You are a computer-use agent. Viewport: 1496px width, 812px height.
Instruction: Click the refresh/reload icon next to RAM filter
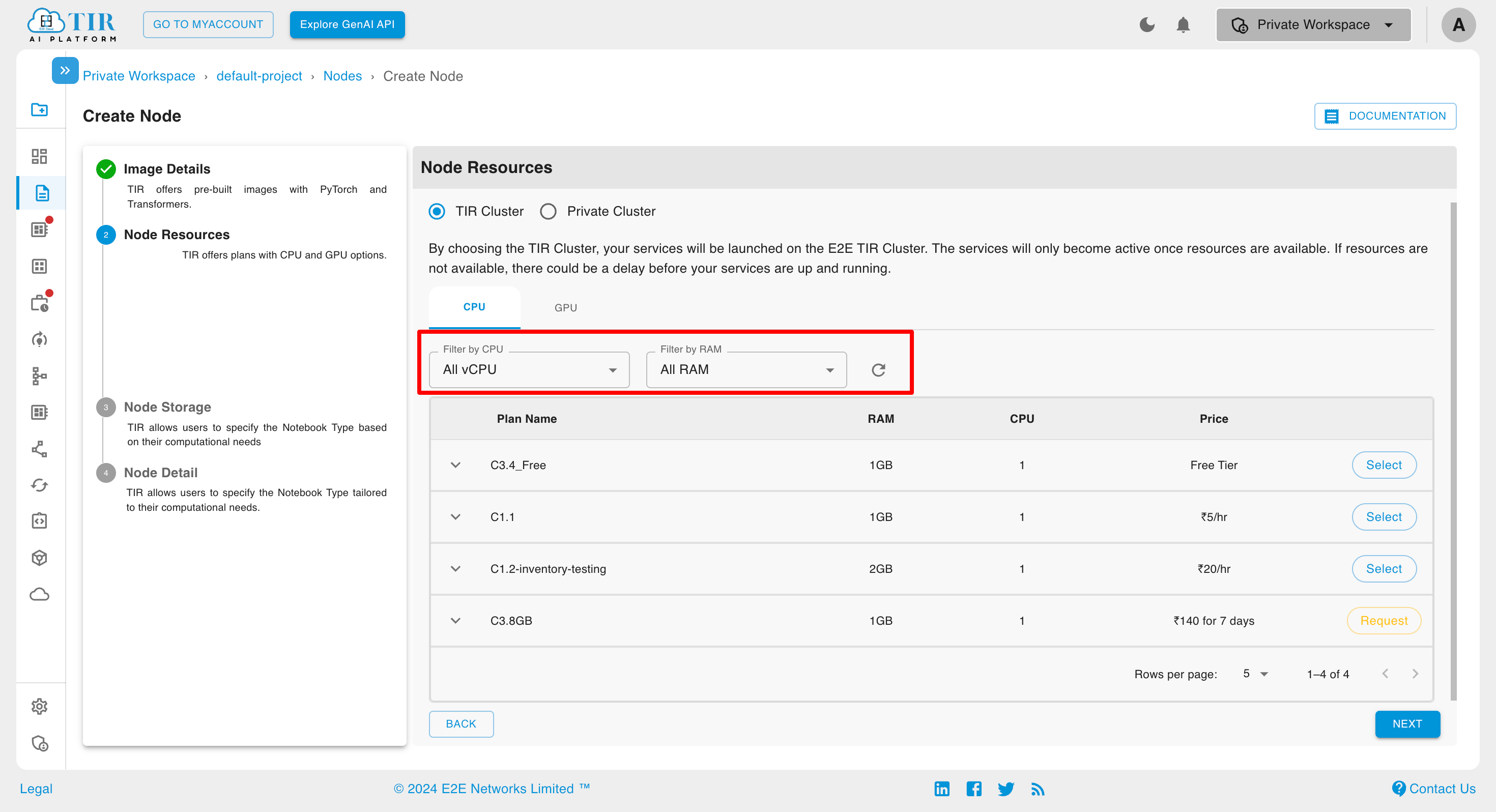[x=879, y=369]
